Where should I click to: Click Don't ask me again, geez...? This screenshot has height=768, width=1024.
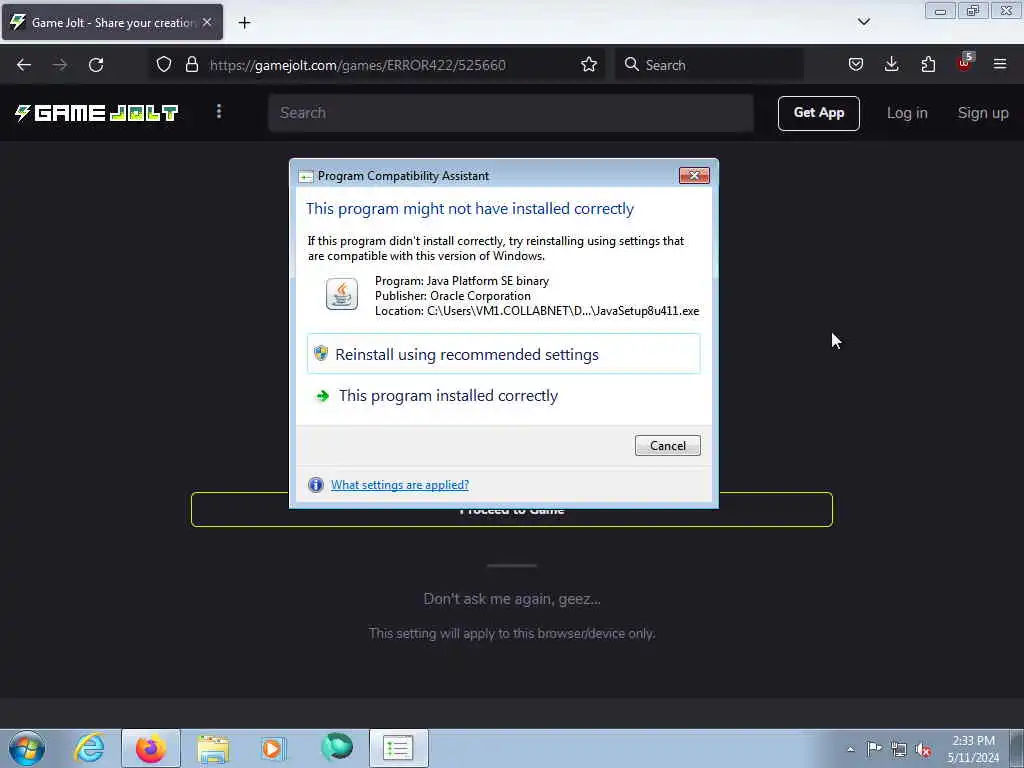(x=511, y=599)
